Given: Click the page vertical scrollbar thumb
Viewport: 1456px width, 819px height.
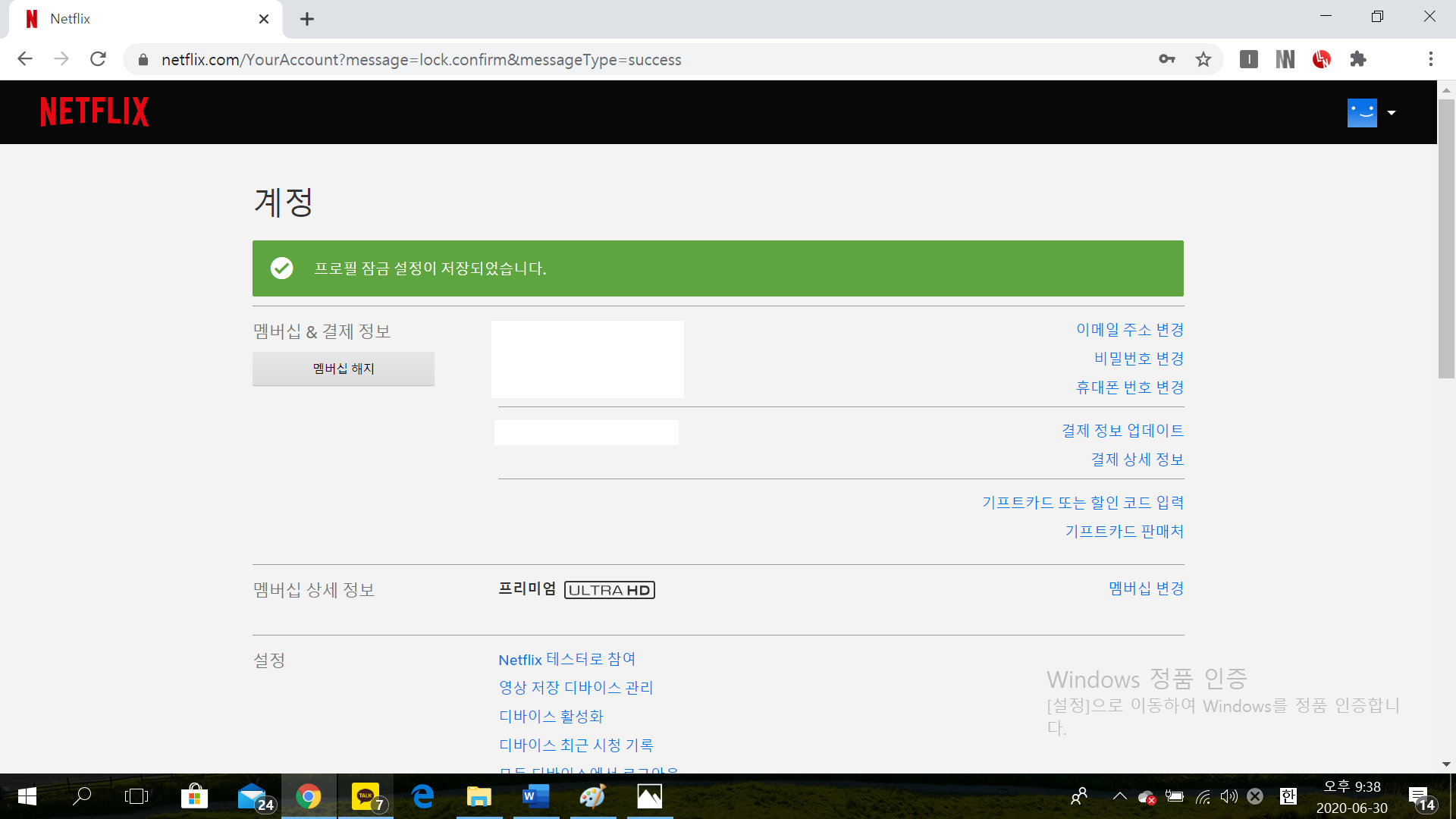Looking at the screenshot, I should (1446, 239).
